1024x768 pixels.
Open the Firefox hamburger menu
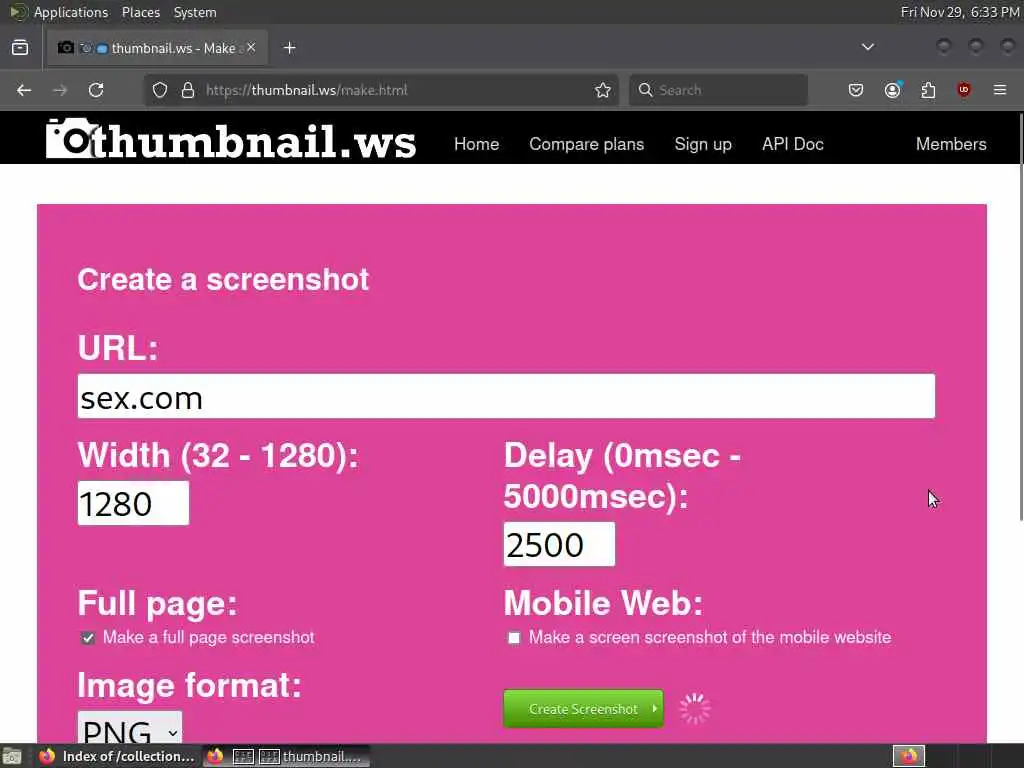[1000, 90]
